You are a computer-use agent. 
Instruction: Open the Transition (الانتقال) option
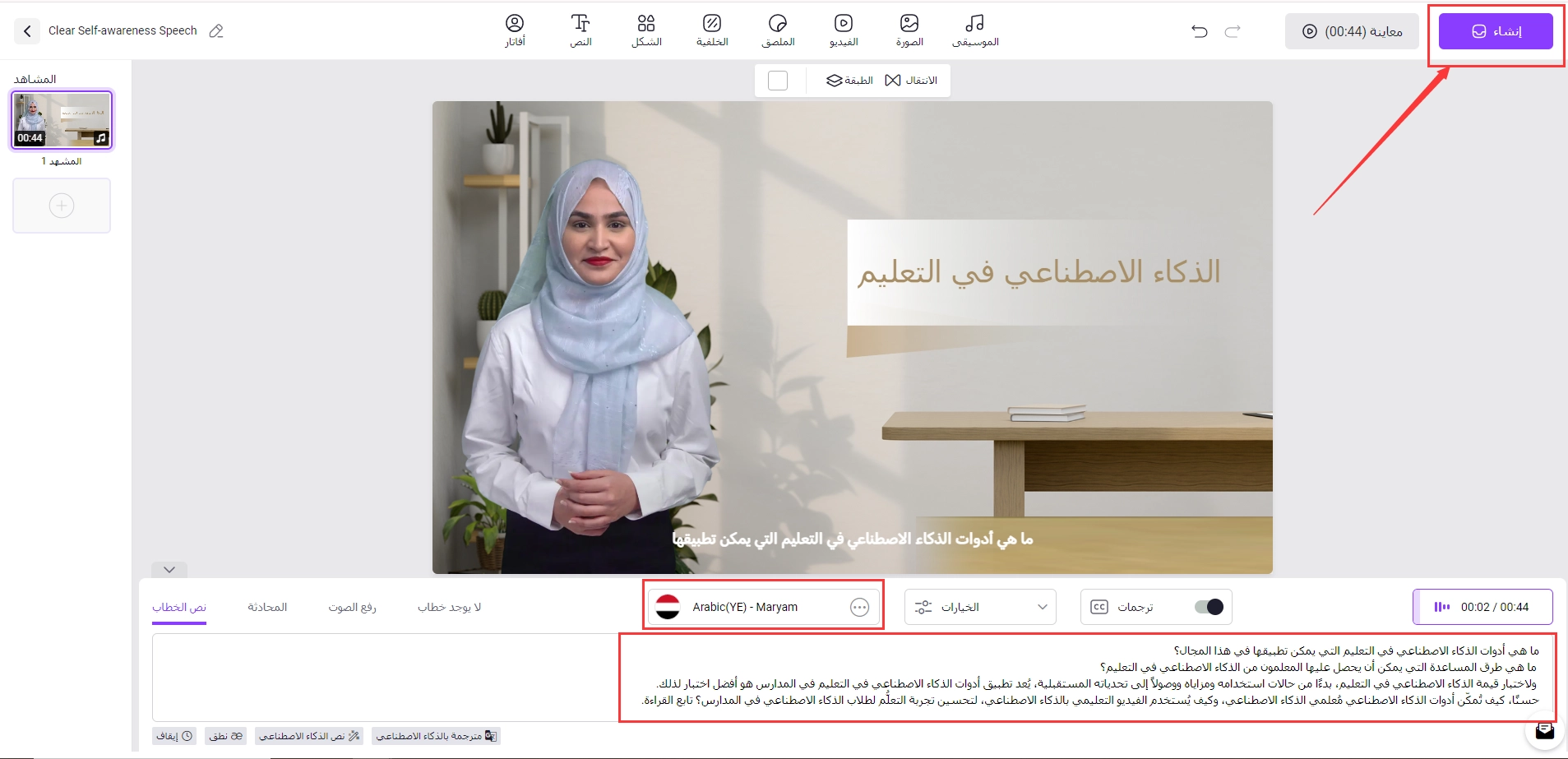911,81
